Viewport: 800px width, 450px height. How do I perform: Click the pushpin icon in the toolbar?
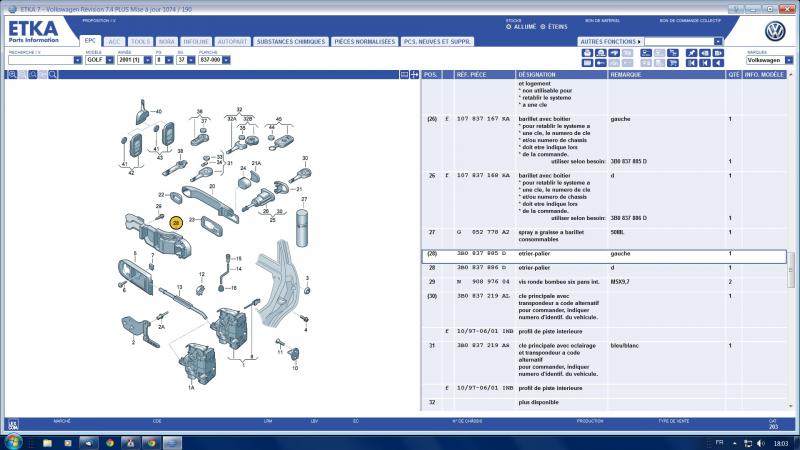coord(691,53)
